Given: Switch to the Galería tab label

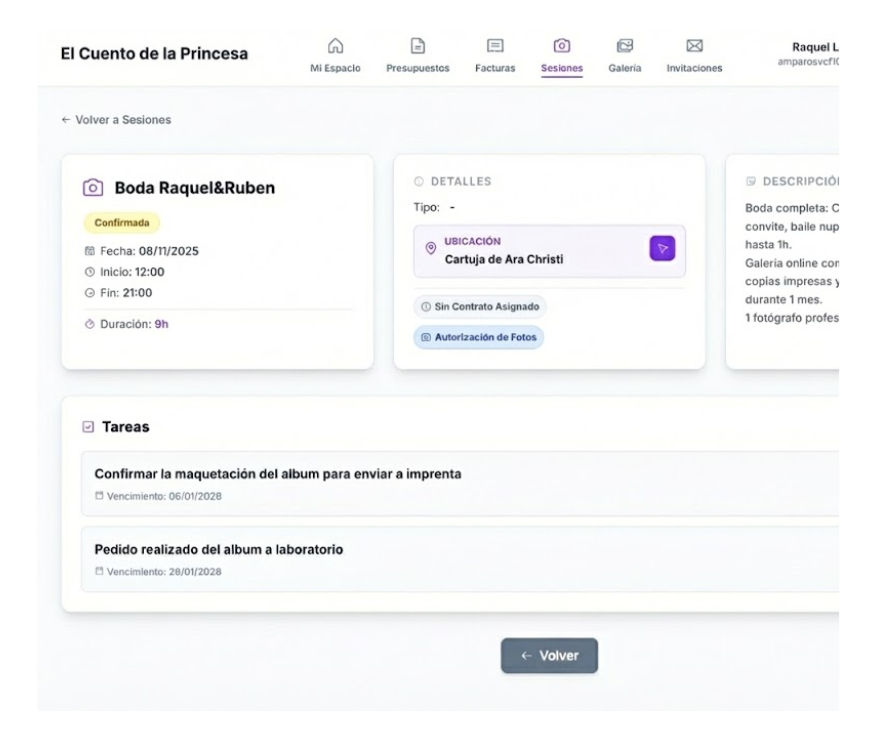Looking at the screenshot, I should click(x=624, y=69).
